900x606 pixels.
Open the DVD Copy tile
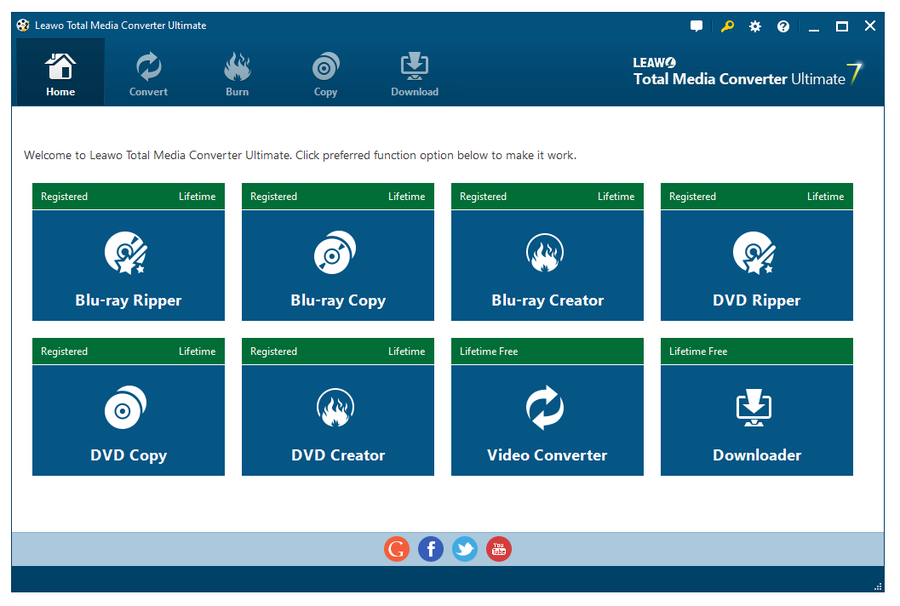(x=128, y=420)
